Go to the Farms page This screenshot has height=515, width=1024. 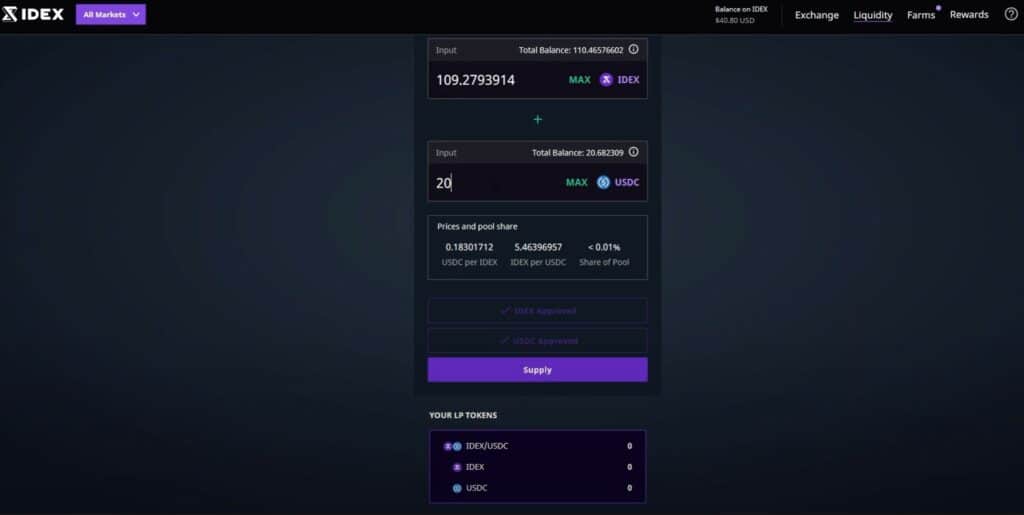[920, 15]
